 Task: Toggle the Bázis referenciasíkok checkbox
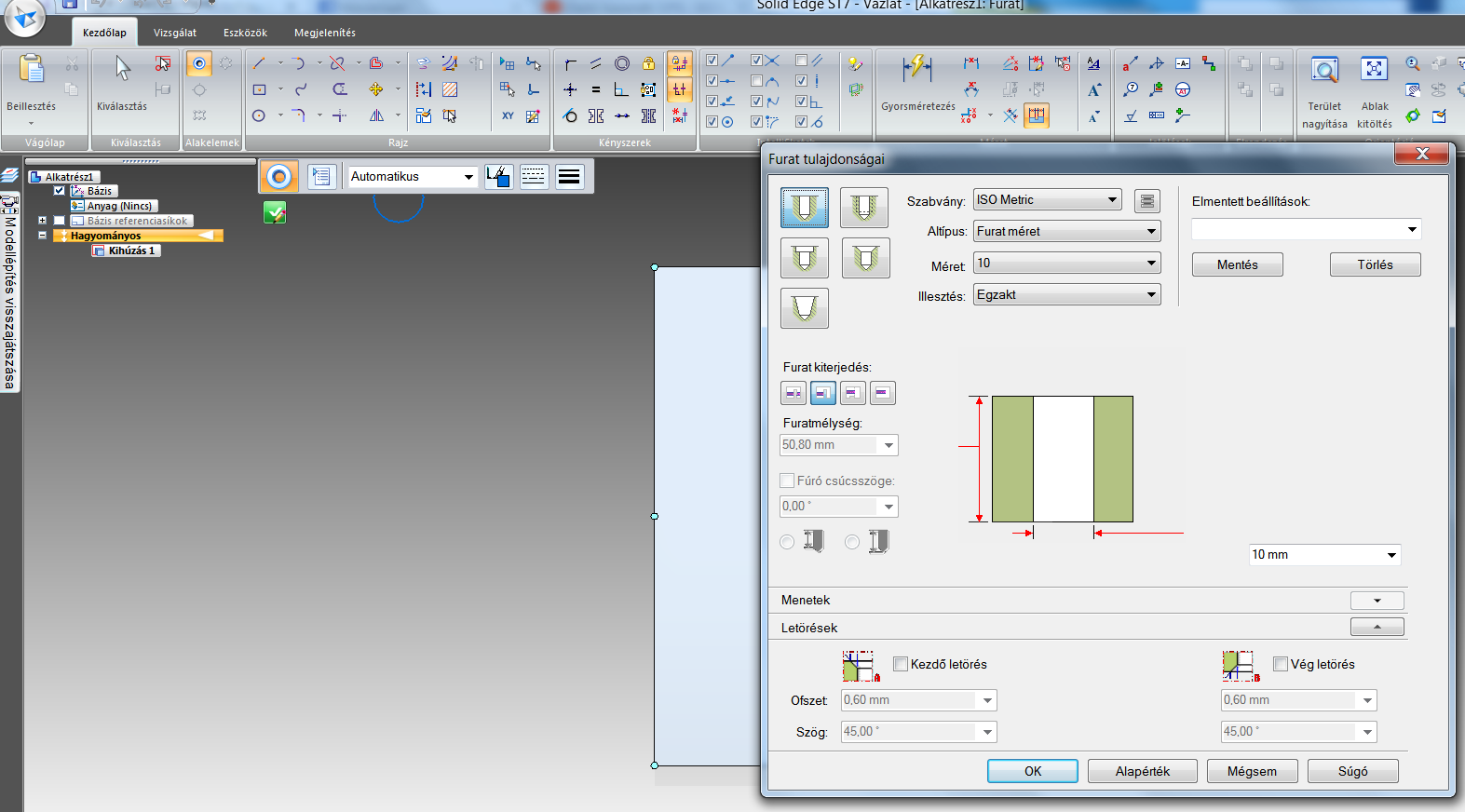60,221
